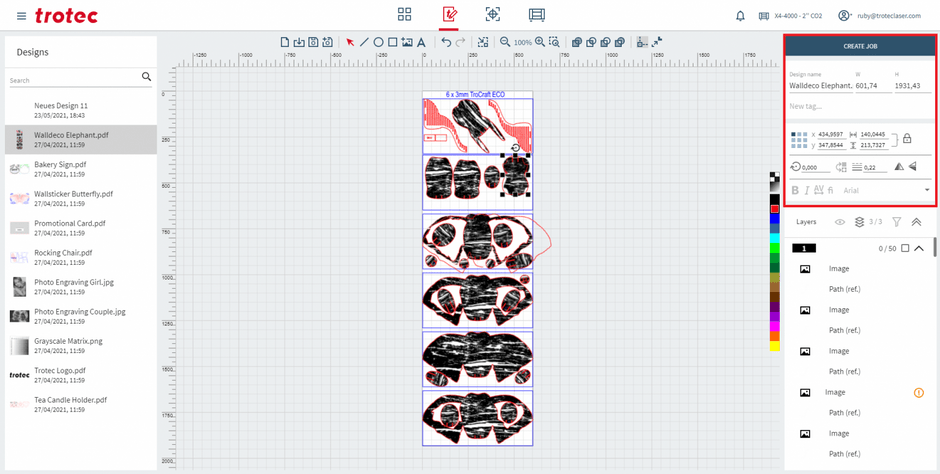Collapse layer 1 with the chevron
The image size is (940, 474).
pos(919,248)
